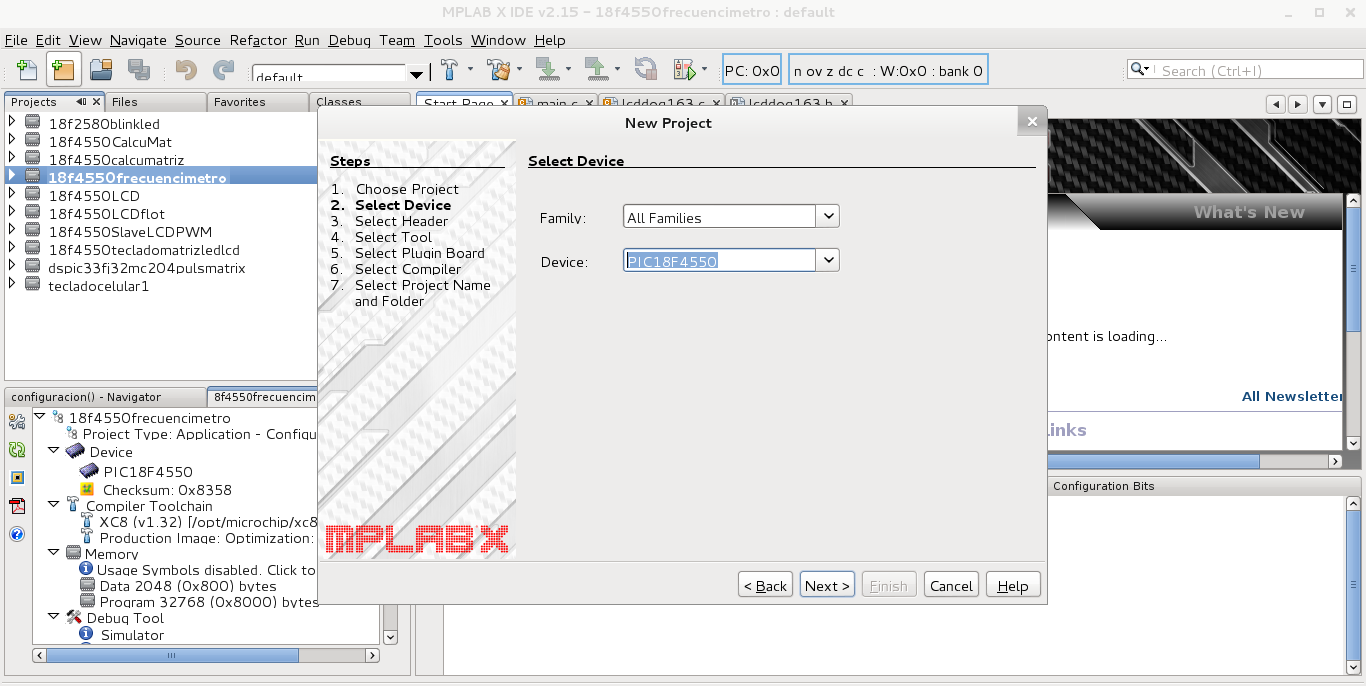Click the Help button in New Project
Screen dimensions: 1366x686
pyautogui.click(x=1013, y=585)
